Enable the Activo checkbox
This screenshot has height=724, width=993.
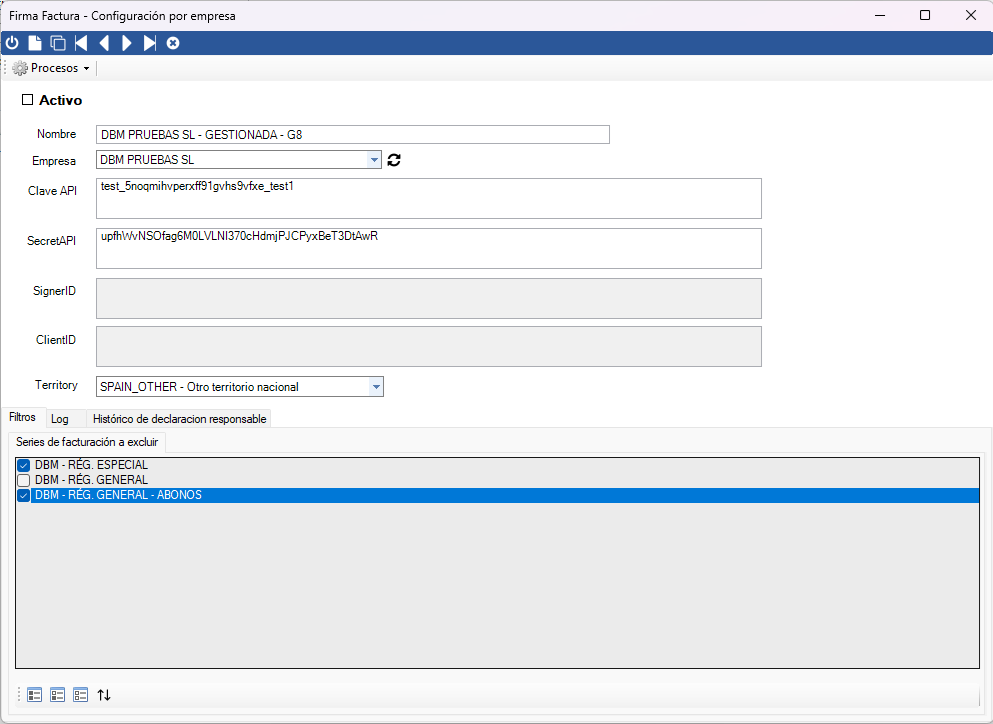[x=28, y=100]
